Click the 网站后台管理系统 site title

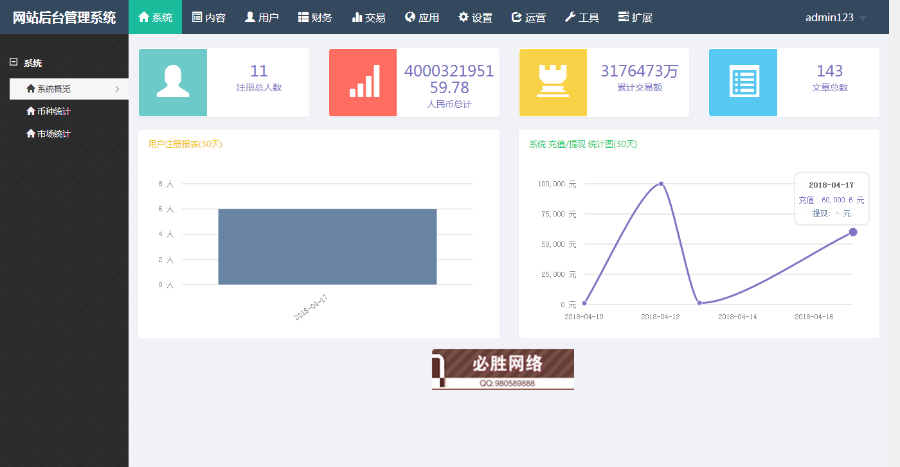coord(64,17)
